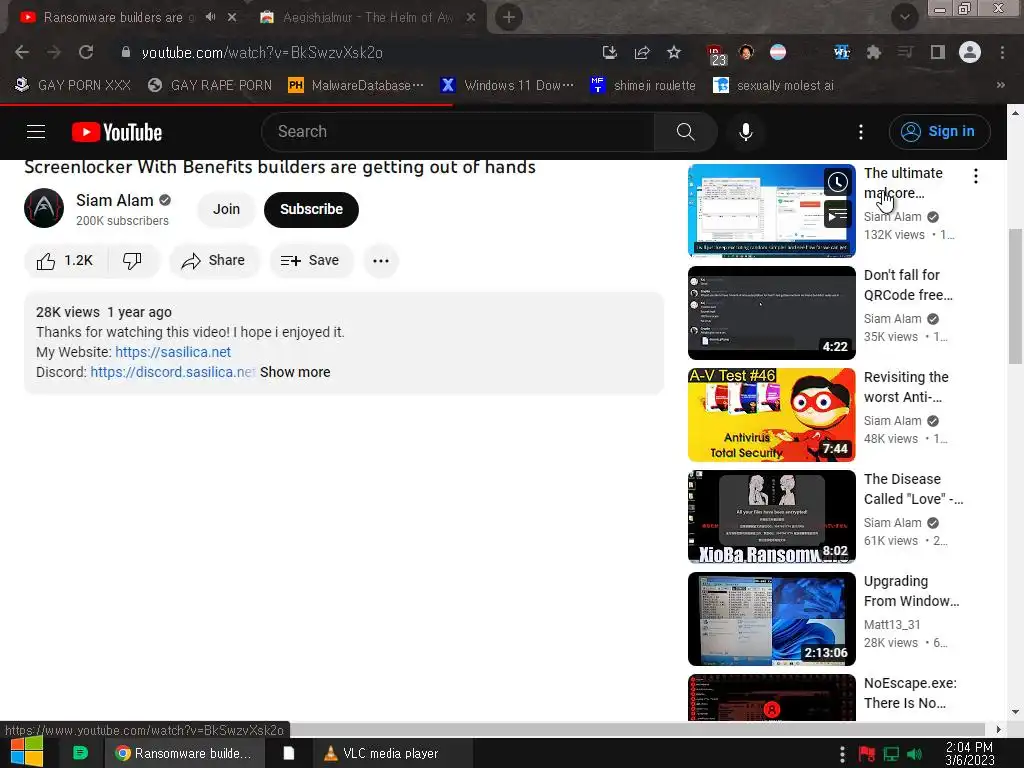Click the share page icon in address bar
This screenshot has height=768, width=1024.
click(642, 52)
